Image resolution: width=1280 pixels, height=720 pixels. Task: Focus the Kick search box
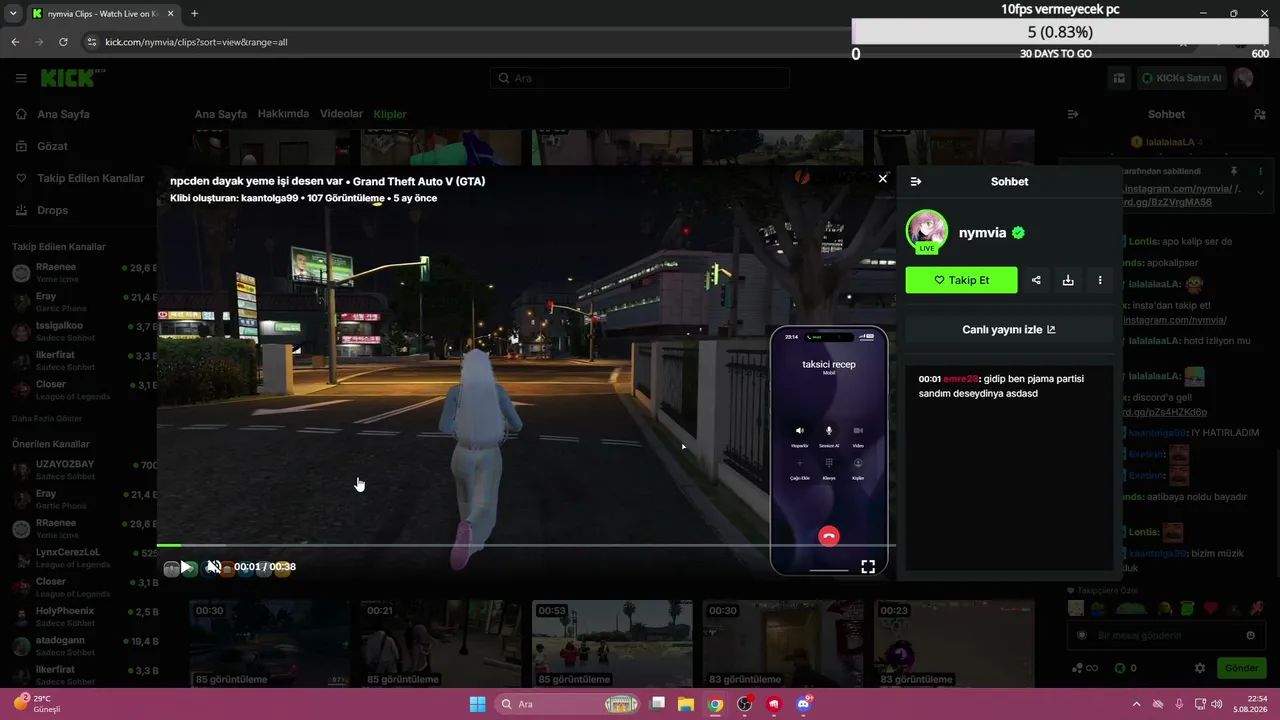(x=640, y=78)
